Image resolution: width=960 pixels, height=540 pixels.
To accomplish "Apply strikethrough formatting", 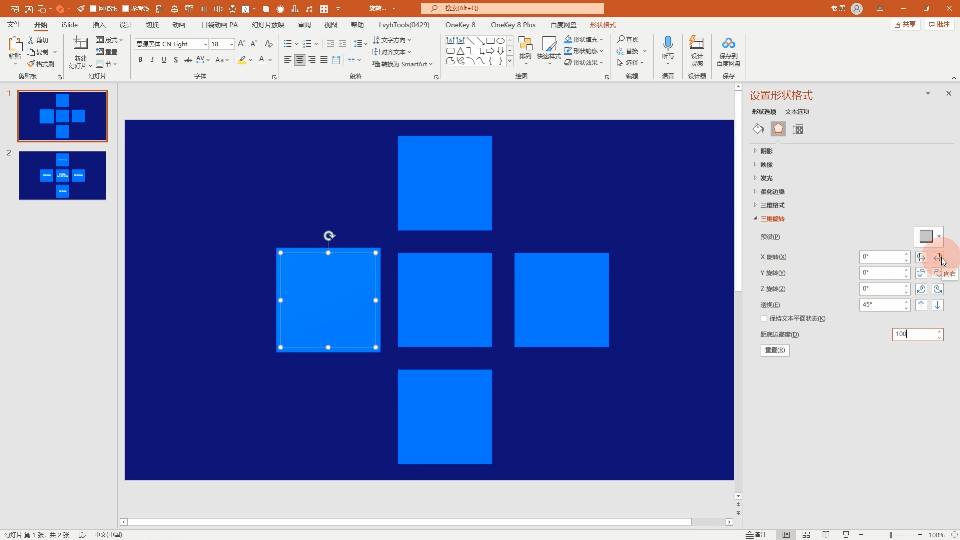I will point(188,60).
